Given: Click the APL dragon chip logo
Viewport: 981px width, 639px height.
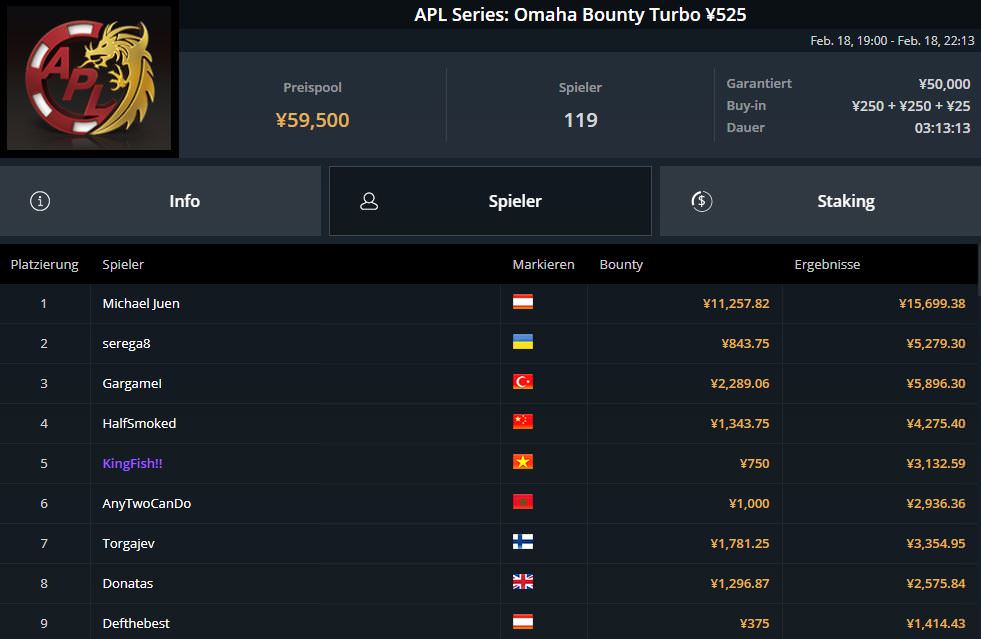Looking at the screenshot, I should (89, 78).
